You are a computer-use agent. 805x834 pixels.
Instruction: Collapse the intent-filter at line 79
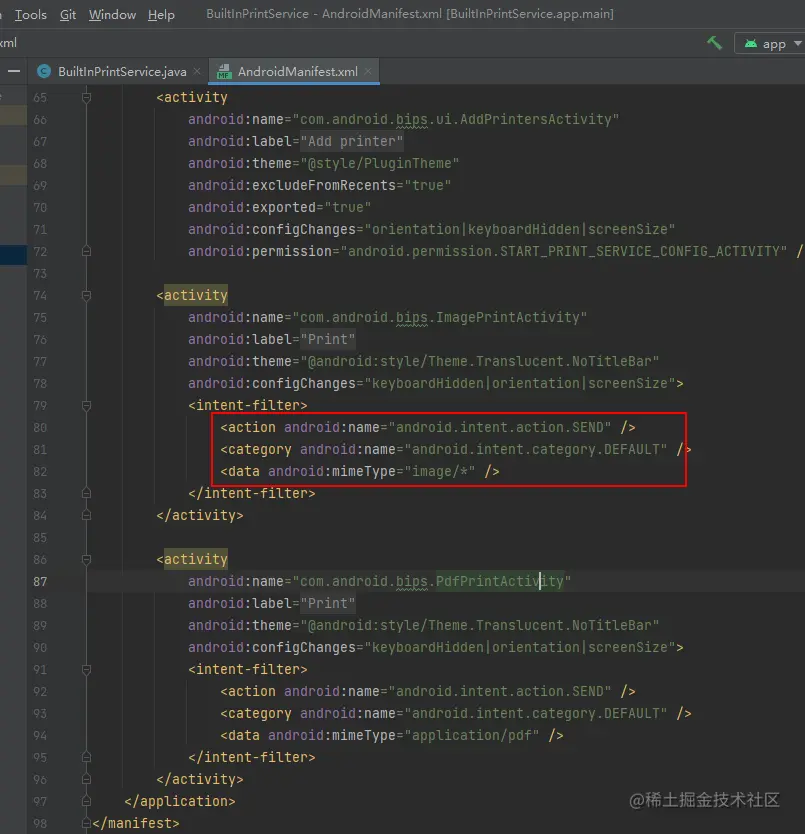(x=86, y=405)
